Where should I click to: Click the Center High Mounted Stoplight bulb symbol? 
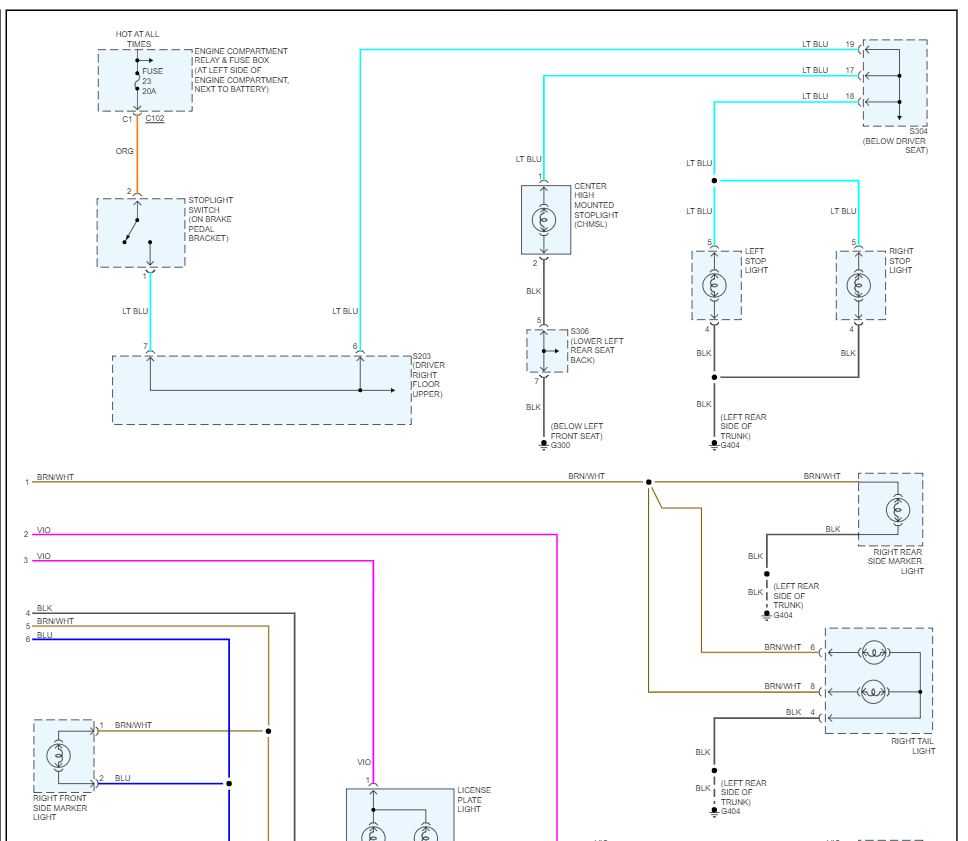544,220
